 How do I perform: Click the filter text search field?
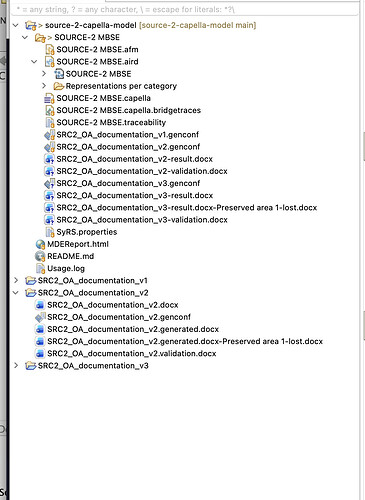click(185, 9)
